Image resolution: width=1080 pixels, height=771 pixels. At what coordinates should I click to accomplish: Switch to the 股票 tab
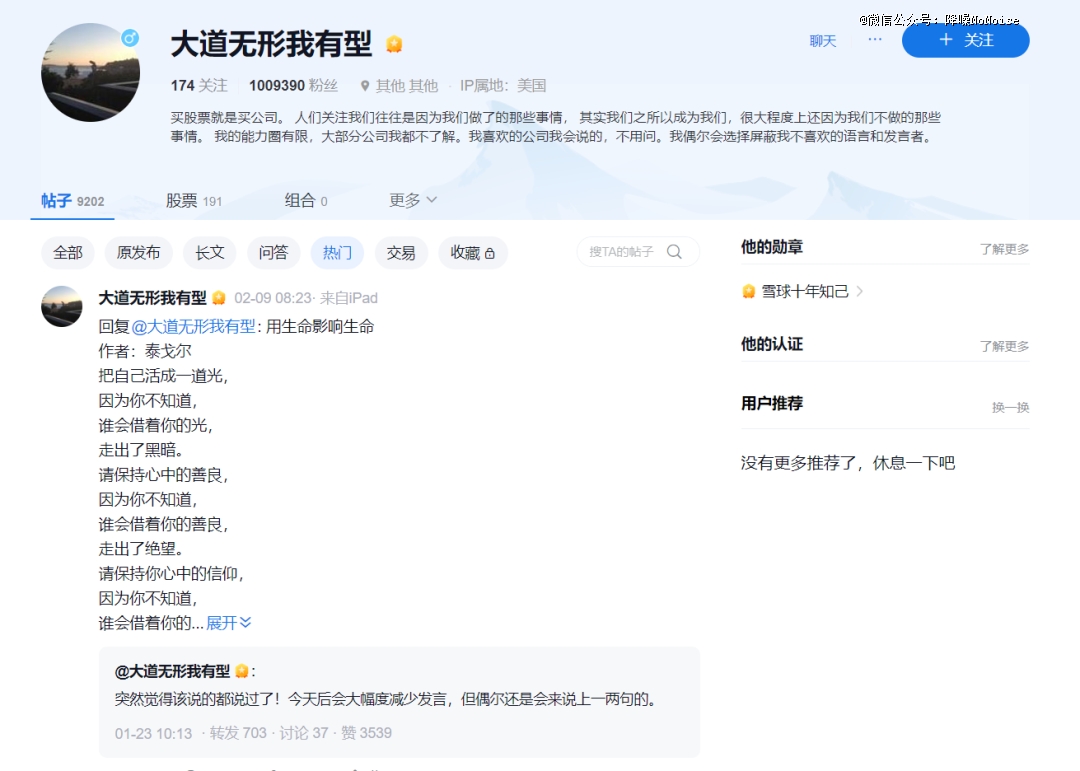click(x=193, y=200)
